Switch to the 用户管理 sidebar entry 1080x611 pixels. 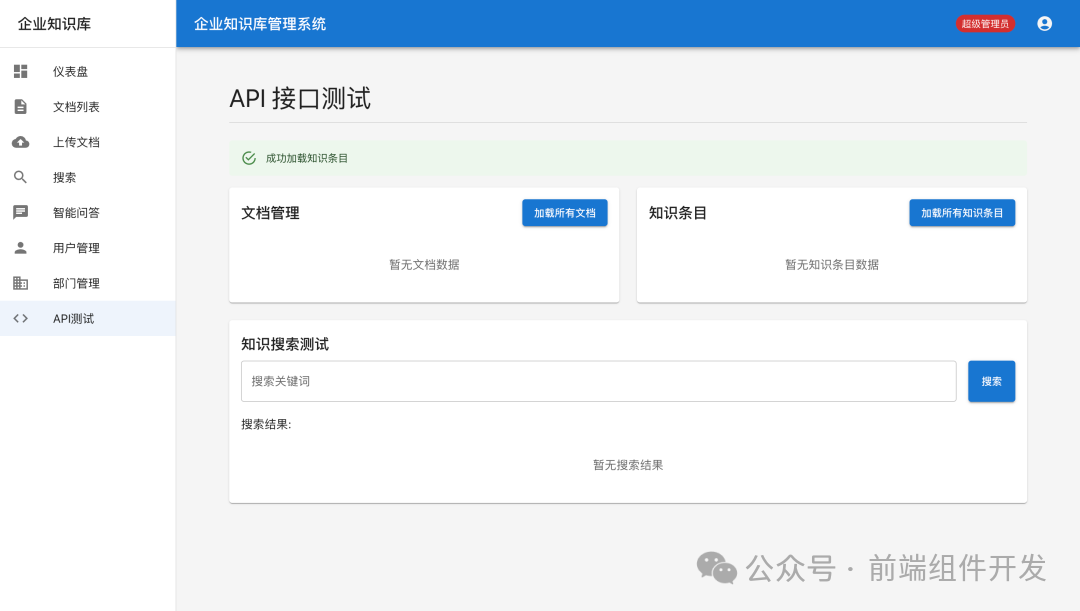pos(75,247)
